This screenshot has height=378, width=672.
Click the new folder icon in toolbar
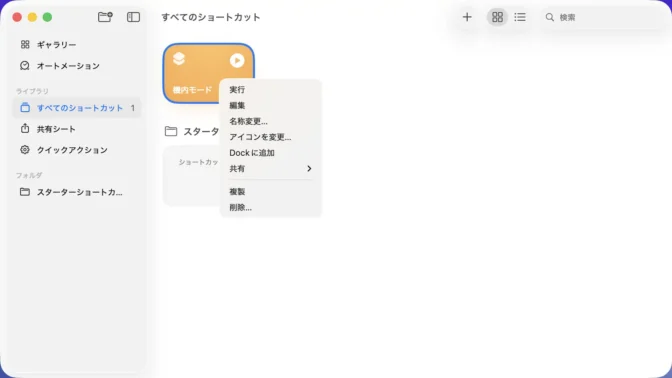pos(105,17)
